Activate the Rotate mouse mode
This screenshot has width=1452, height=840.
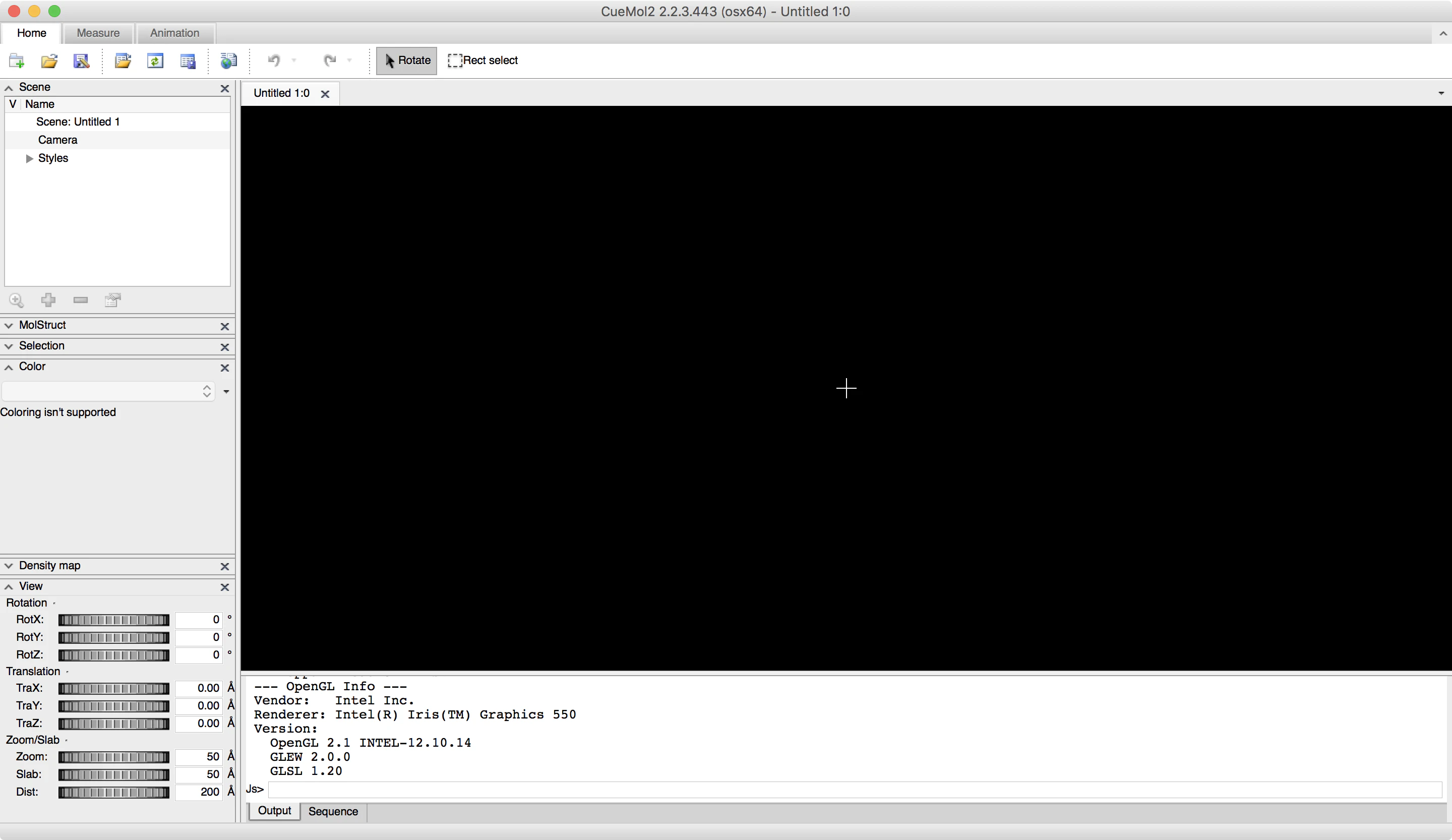[407, 61]
